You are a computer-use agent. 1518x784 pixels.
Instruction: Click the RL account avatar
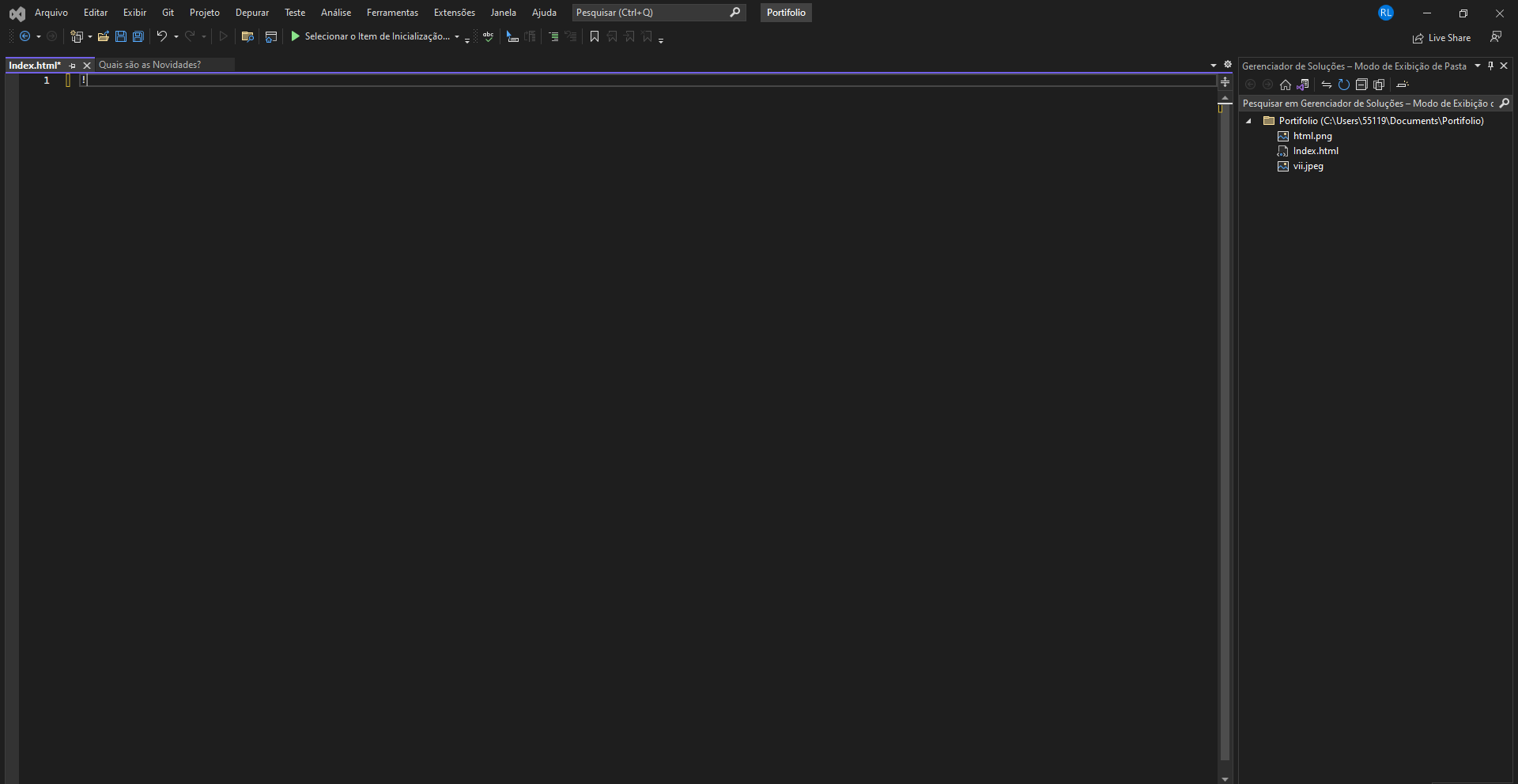(x=1386, y=13)
